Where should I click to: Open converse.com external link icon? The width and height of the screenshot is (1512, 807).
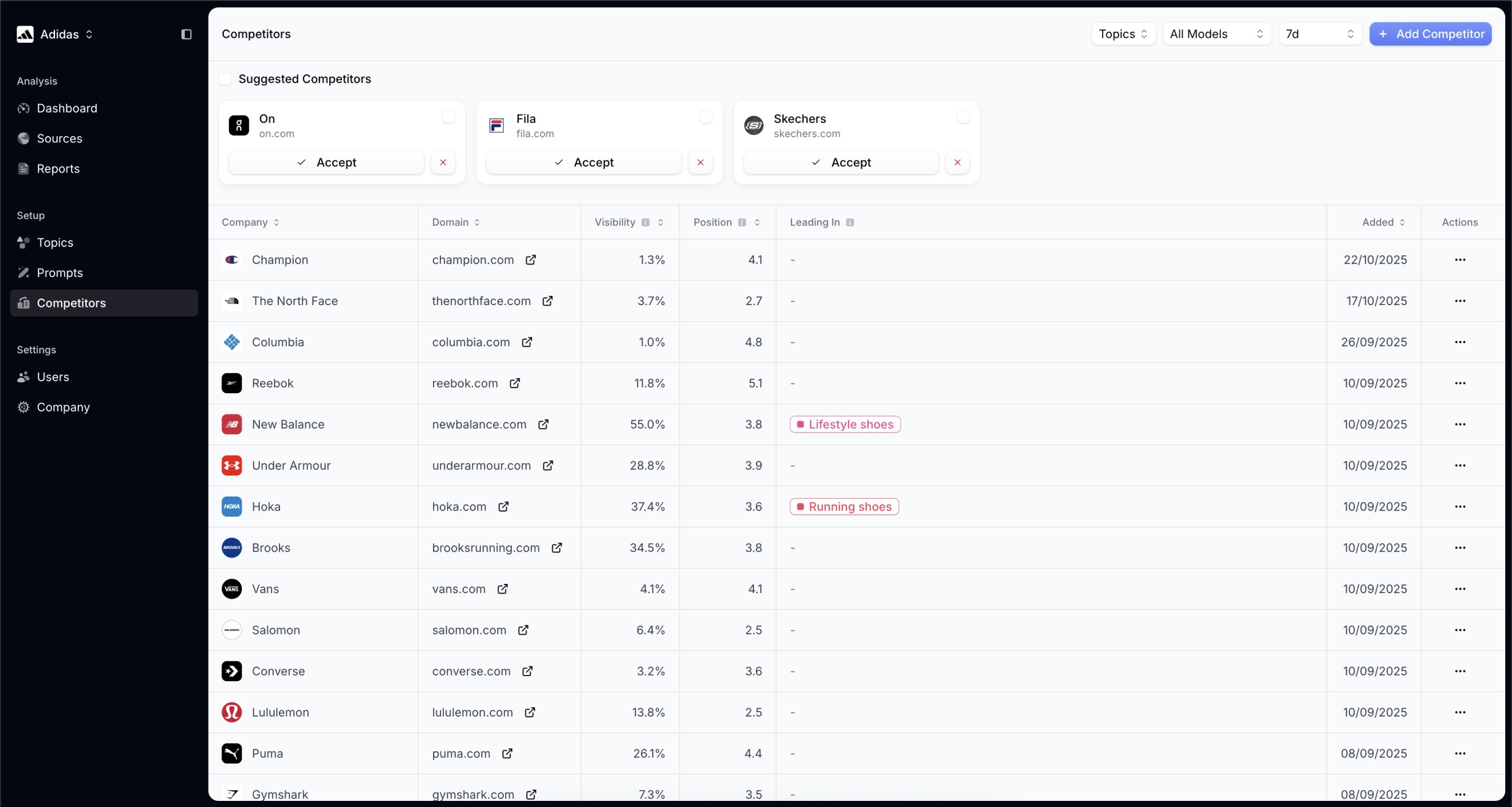click(527, 671)
